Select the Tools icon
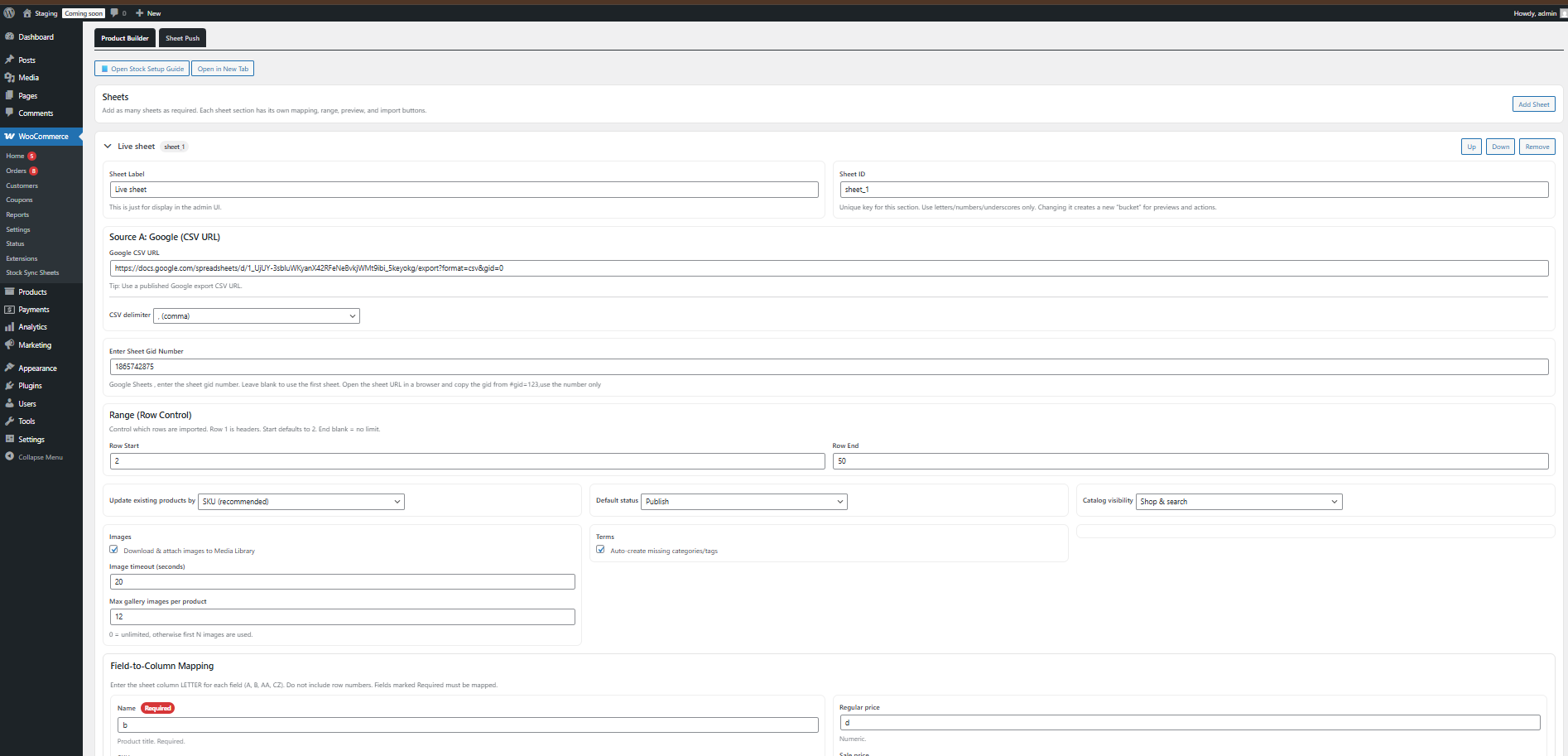1568x756 pixels. (x=11, y=421)
